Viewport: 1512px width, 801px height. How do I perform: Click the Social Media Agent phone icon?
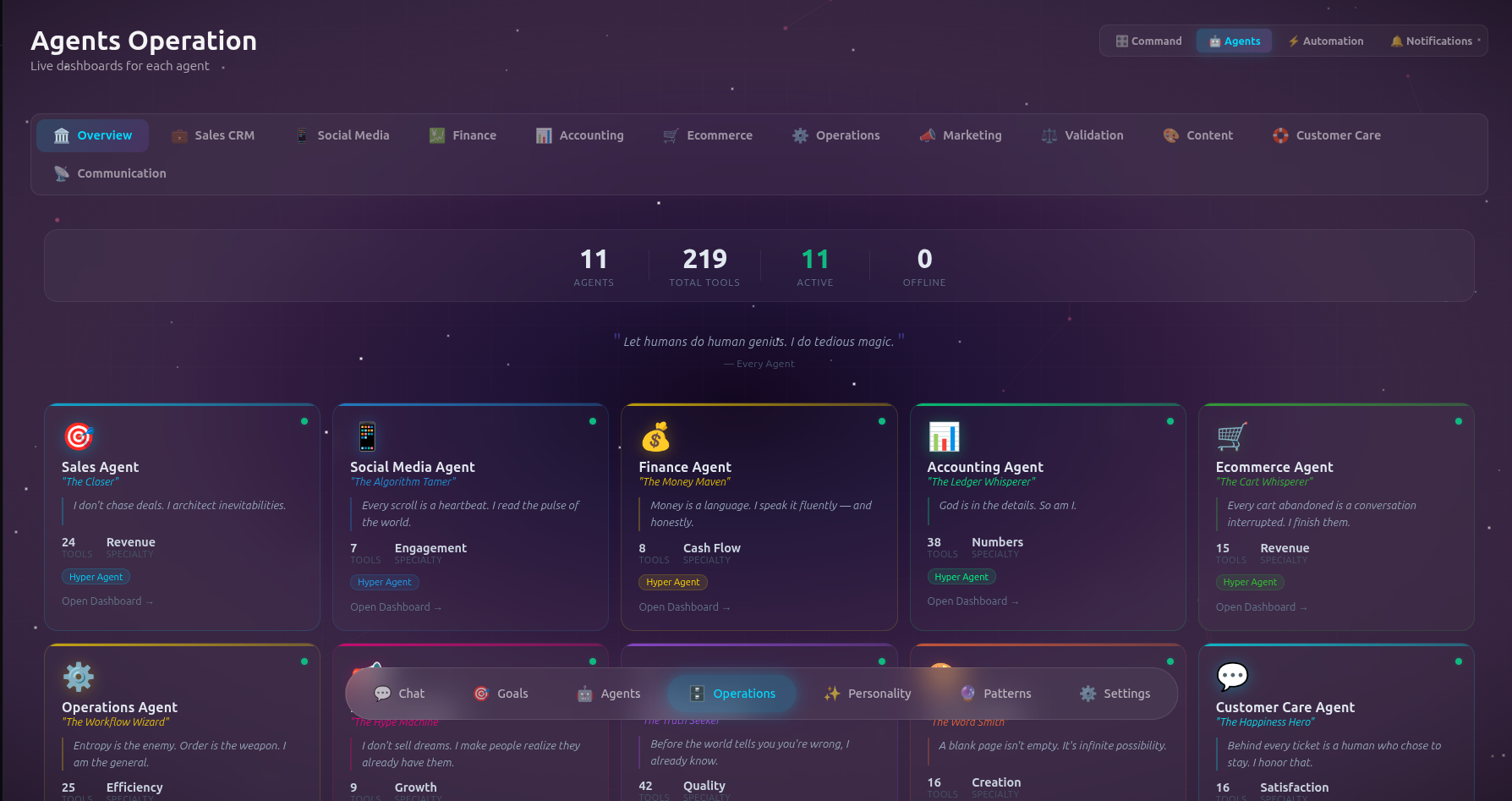(367, 436)
